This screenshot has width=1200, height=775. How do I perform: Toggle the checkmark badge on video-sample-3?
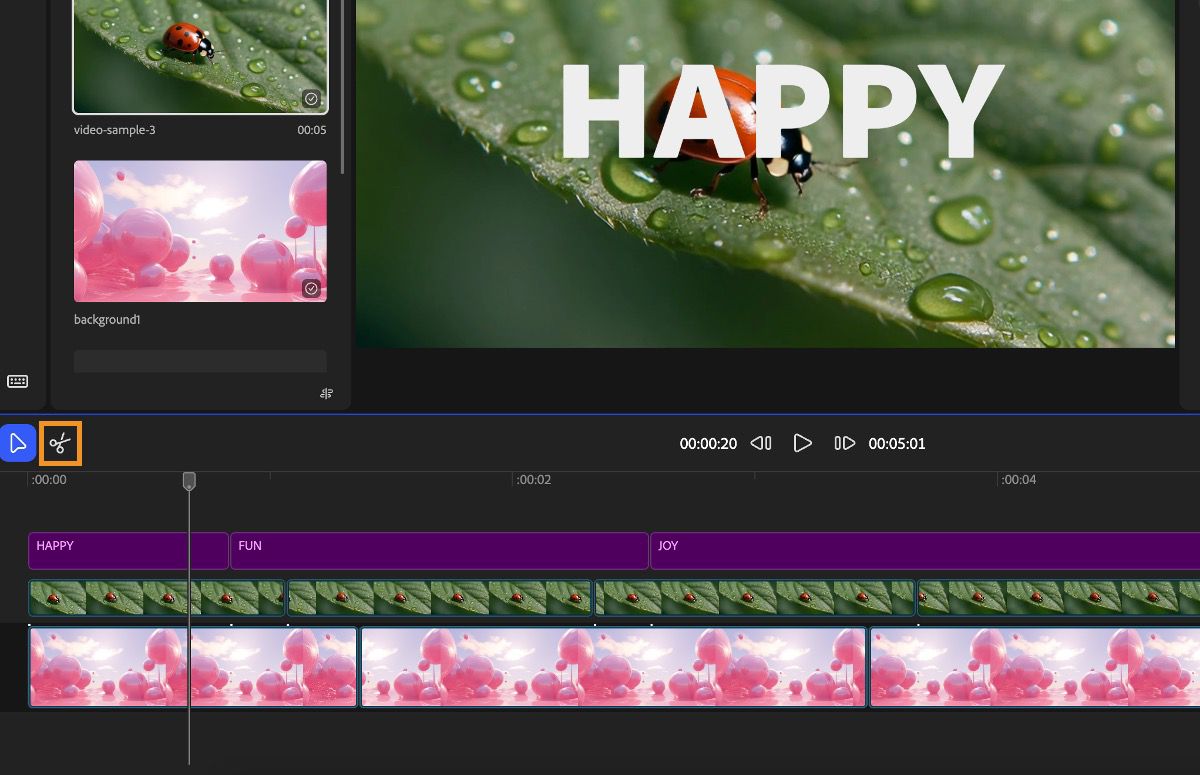(x=311, y=99)
